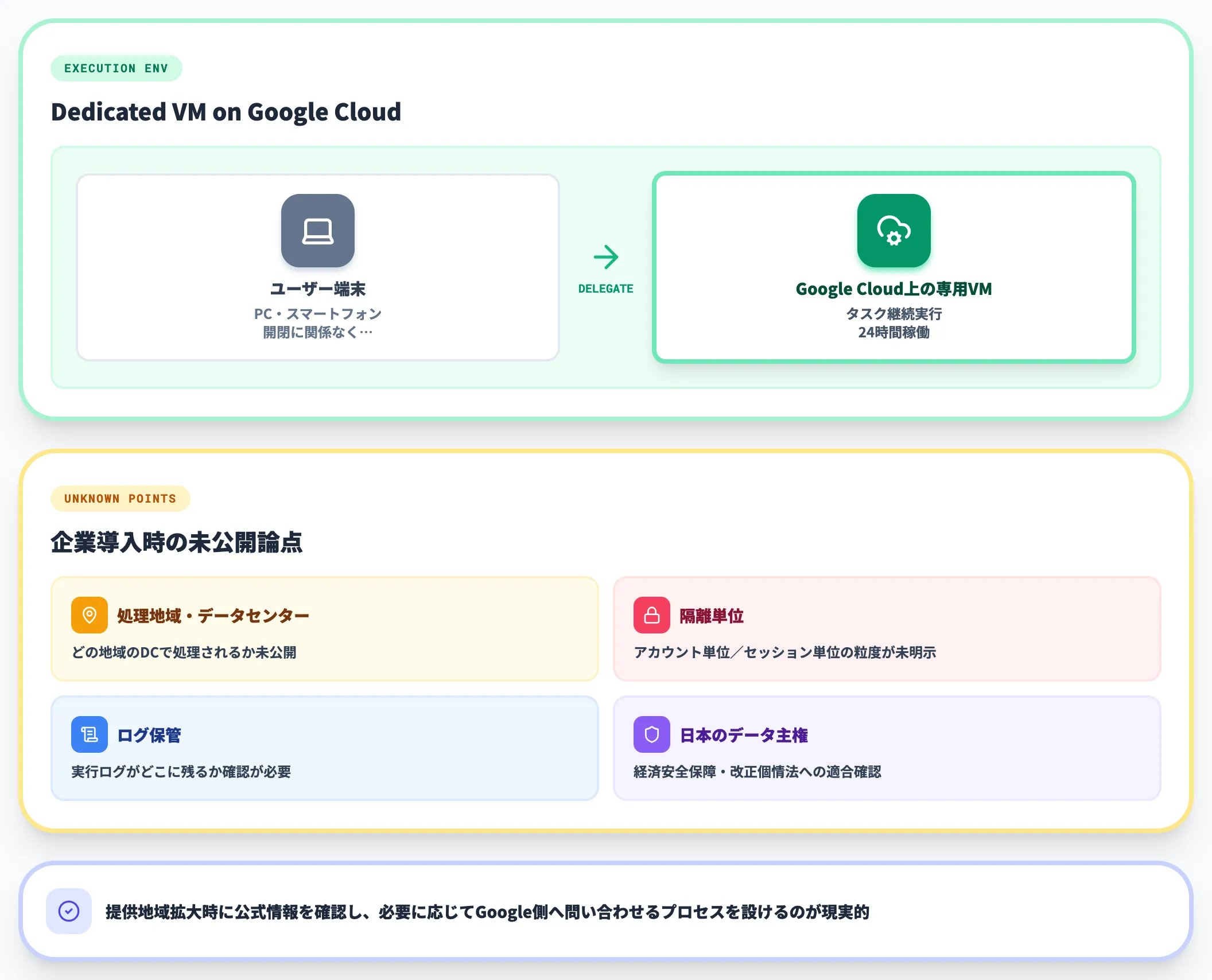Click the タスク継続実行 text

[894, 314]
